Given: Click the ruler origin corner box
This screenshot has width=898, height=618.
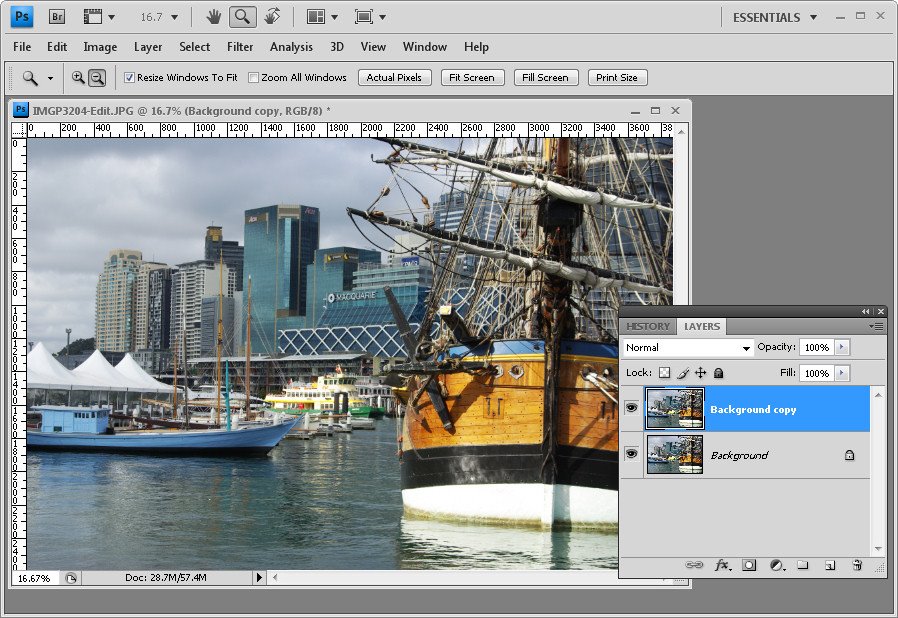Looking at the screenshot, I should click(19, 131).
